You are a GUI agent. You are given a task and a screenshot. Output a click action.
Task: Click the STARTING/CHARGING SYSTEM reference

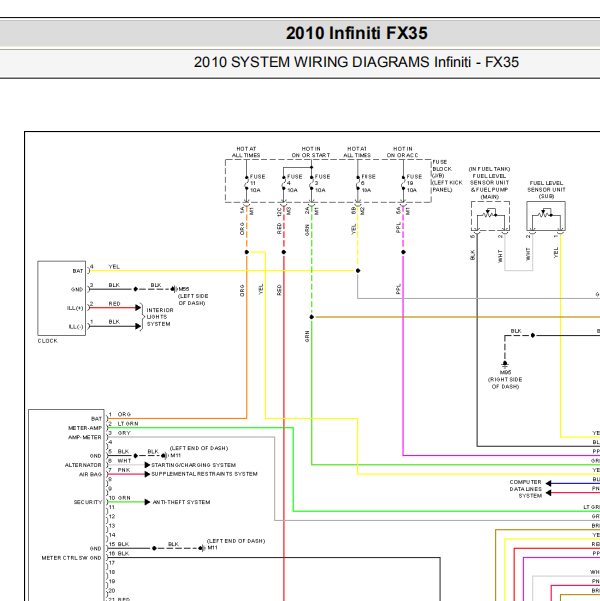click(193, 465)
